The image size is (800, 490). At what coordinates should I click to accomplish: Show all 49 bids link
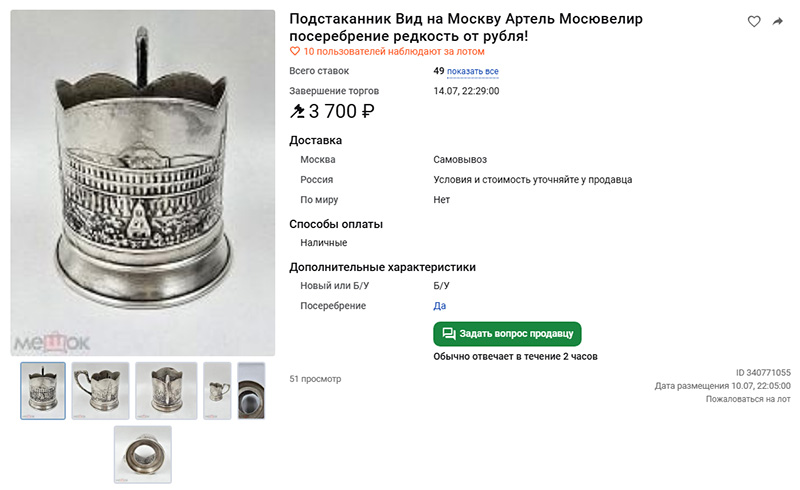point(472,71)
